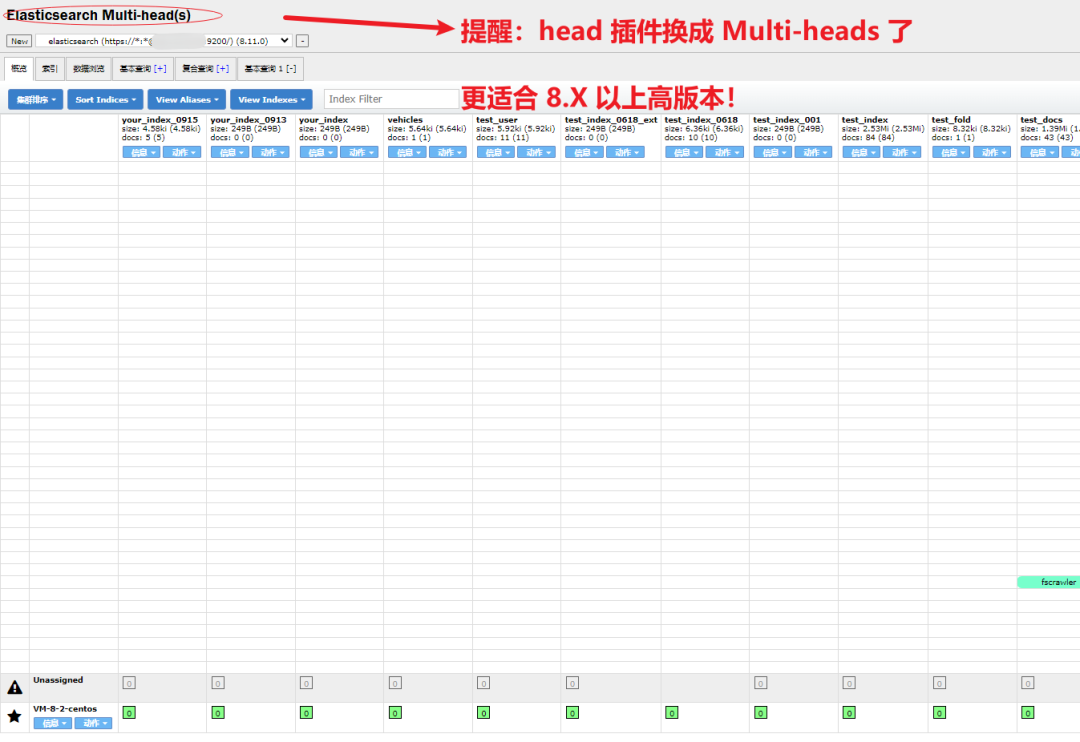
Task: Click the master node star icon
Action: (x=14, y=717)
